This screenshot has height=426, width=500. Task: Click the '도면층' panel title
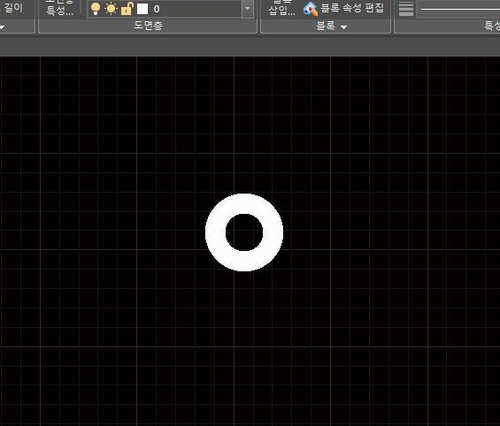pyautogui.click(x=148, y=25)
